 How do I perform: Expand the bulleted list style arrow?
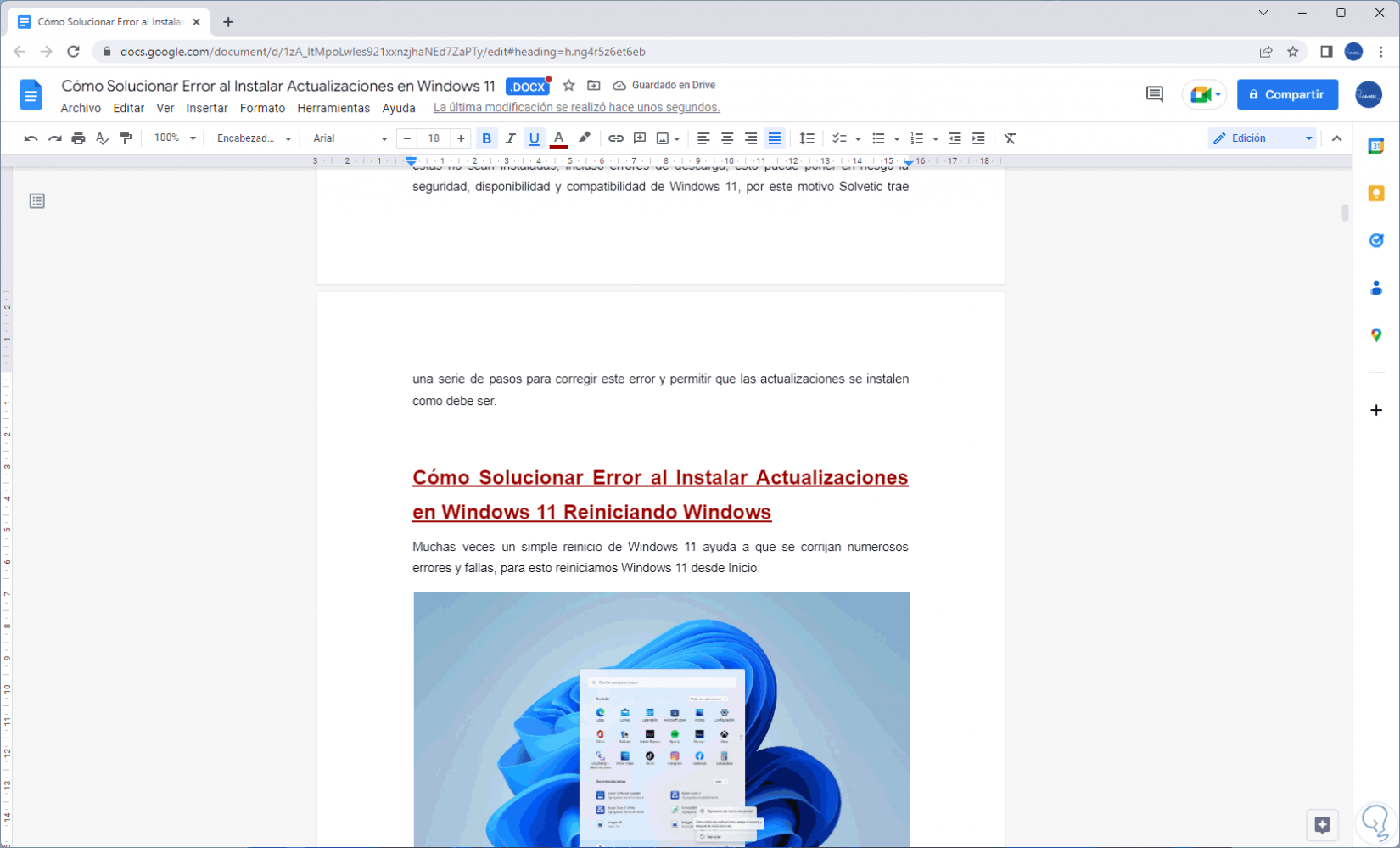pyautogui.click(x=897, y=139)
